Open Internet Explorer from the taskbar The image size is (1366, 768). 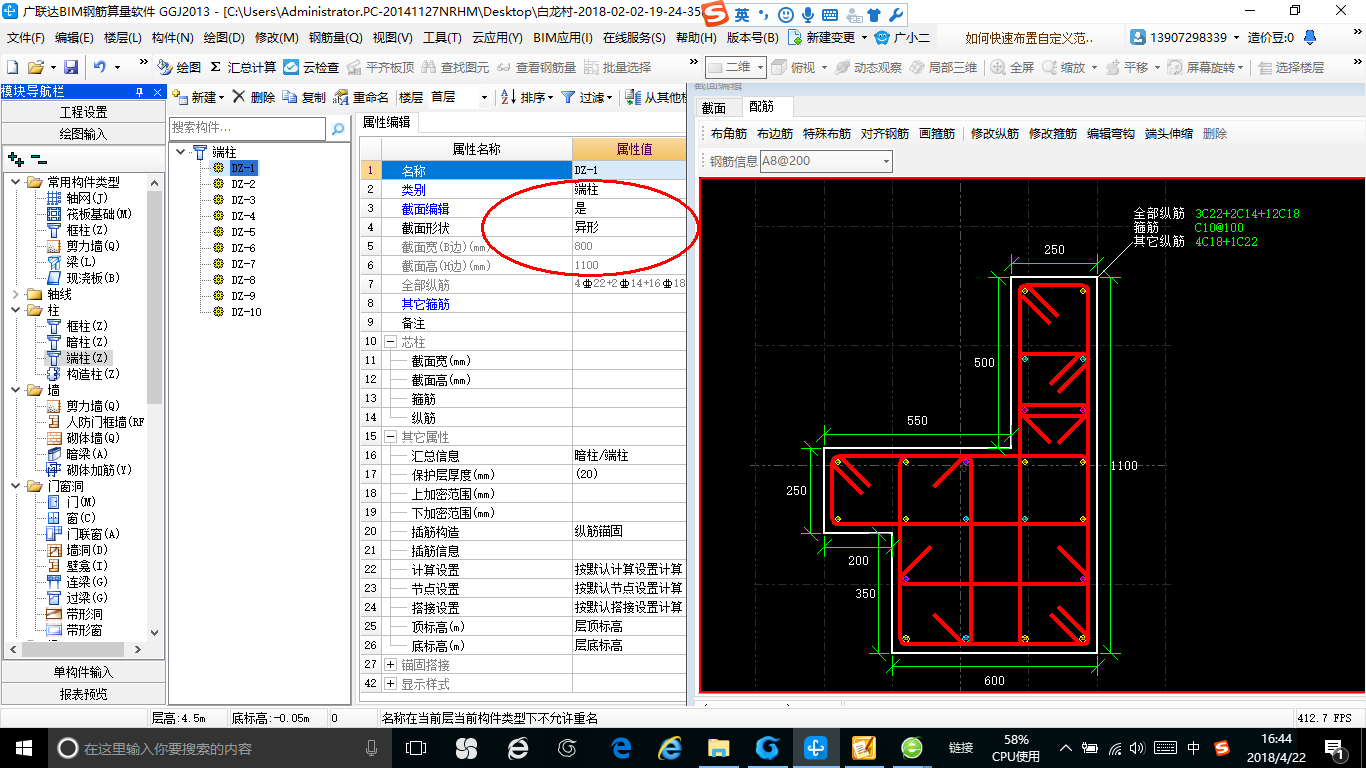point(669,748)
